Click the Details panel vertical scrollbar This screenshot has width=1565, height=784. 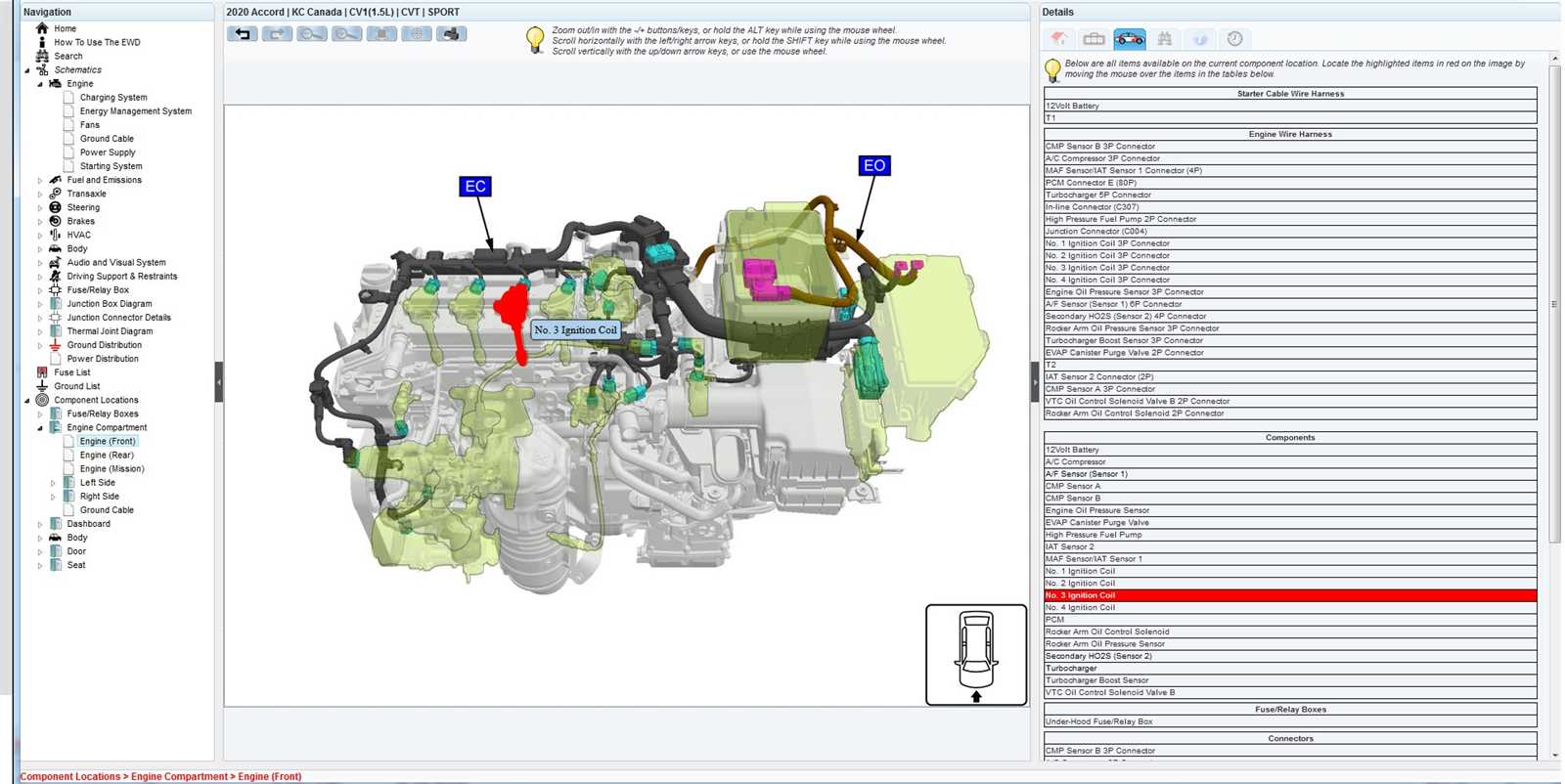(x=1555, y=304)
